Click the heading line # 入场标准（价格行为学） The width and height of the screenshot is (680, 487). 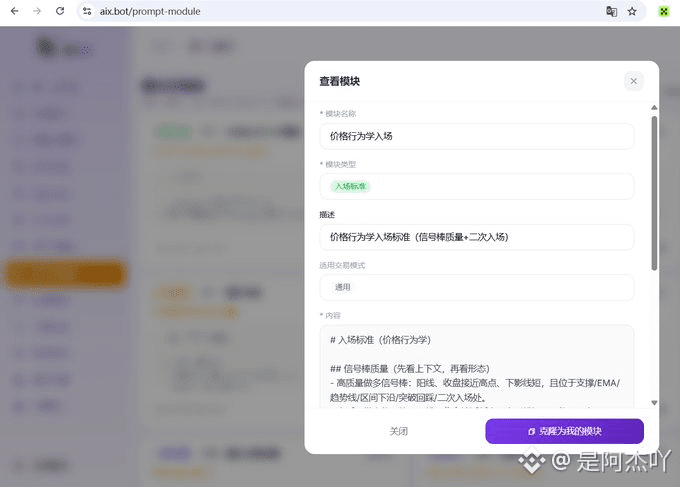(x=380, y=340)
